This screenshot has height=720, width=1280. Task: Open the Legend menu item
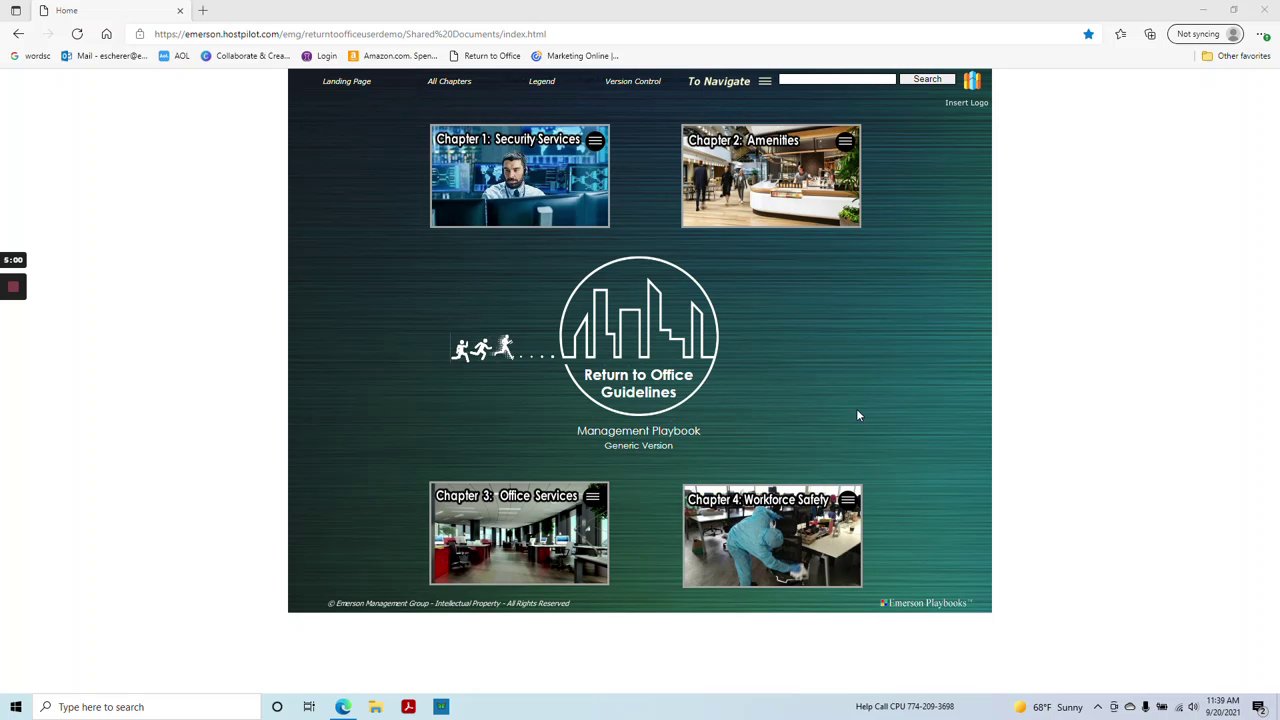541,81
